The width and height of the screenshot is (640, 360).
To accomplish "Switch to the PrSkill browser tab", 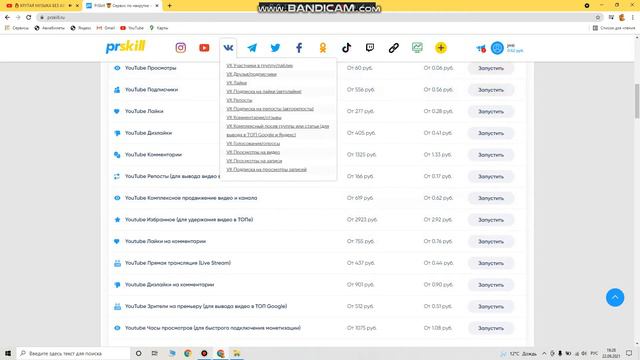I will (x=122, y=6).
